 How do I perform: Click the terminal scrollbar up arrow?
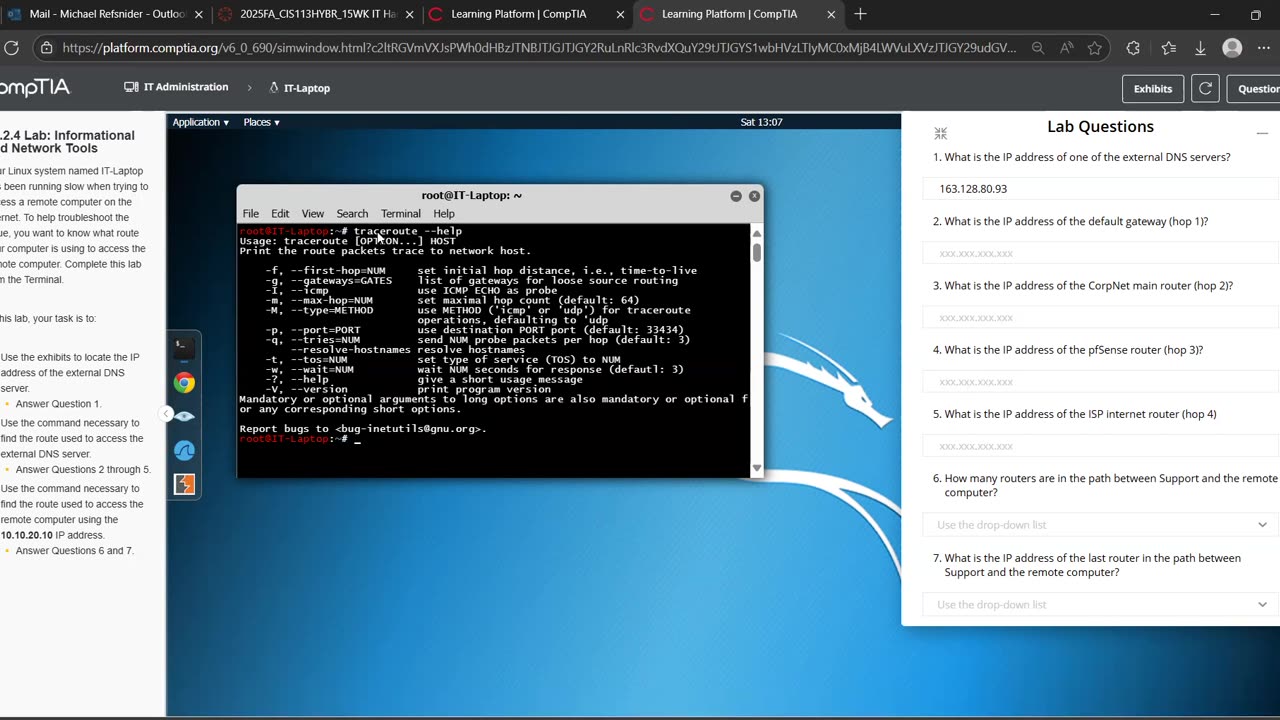[757, 232]
